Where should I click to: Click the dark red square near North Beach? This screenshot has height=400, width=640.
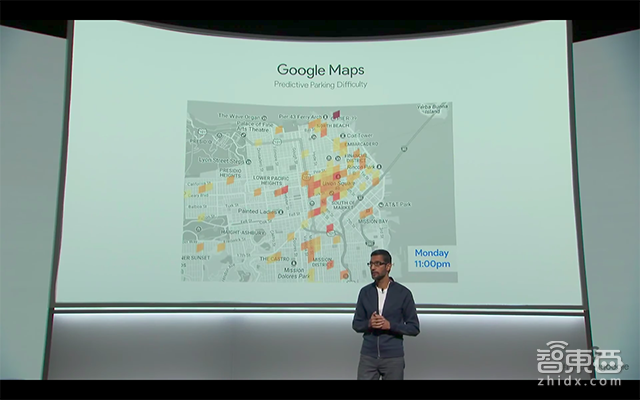[337, 114]
